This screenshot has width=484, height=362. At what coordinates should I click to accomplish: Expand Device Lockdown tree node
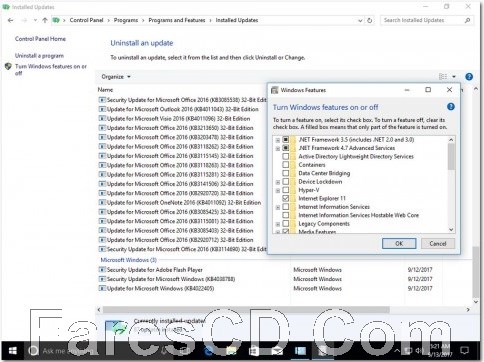pyautogui.click(x=278, y=182)
